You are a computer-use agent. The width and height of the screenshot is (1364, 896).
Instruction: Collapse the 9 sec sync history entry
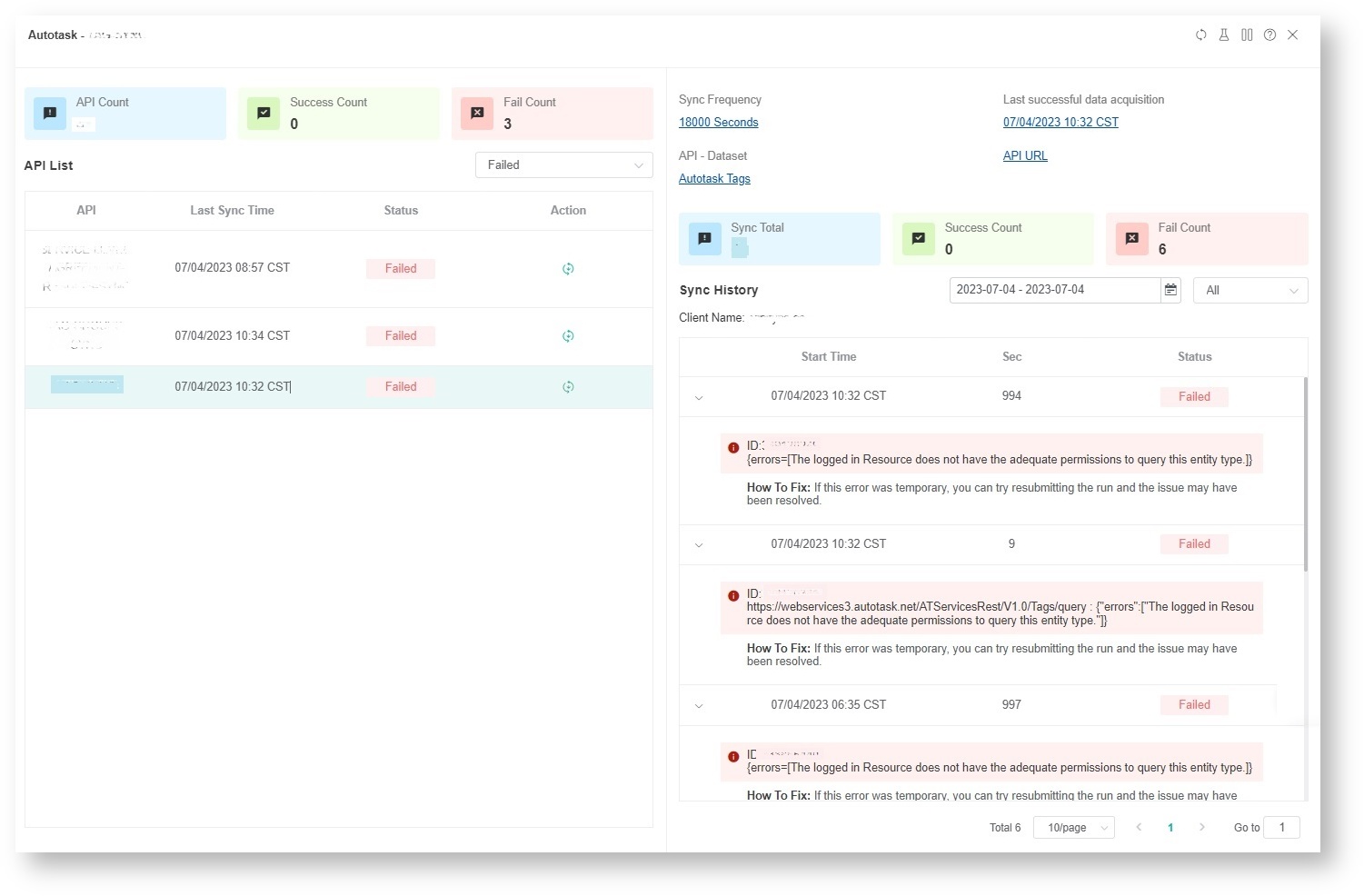[699, 545]
